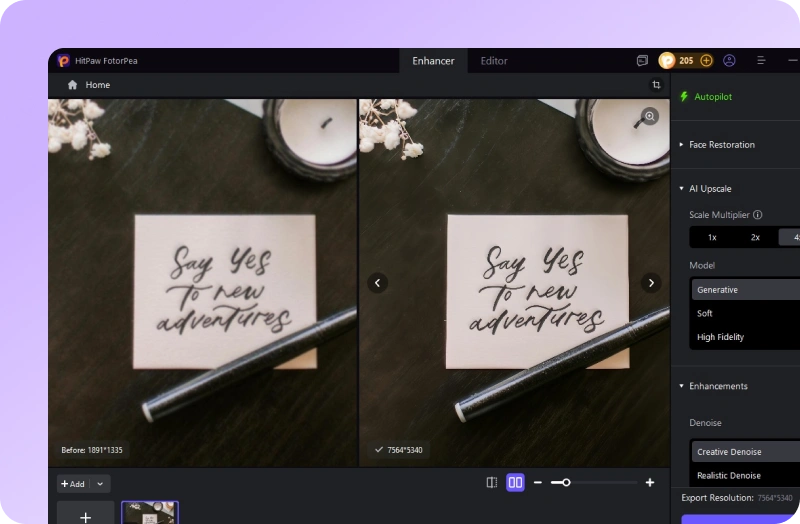Click the Home house icon
This screenshot has width=800, height=524.
pyautogui.click(x=72, y=85)
